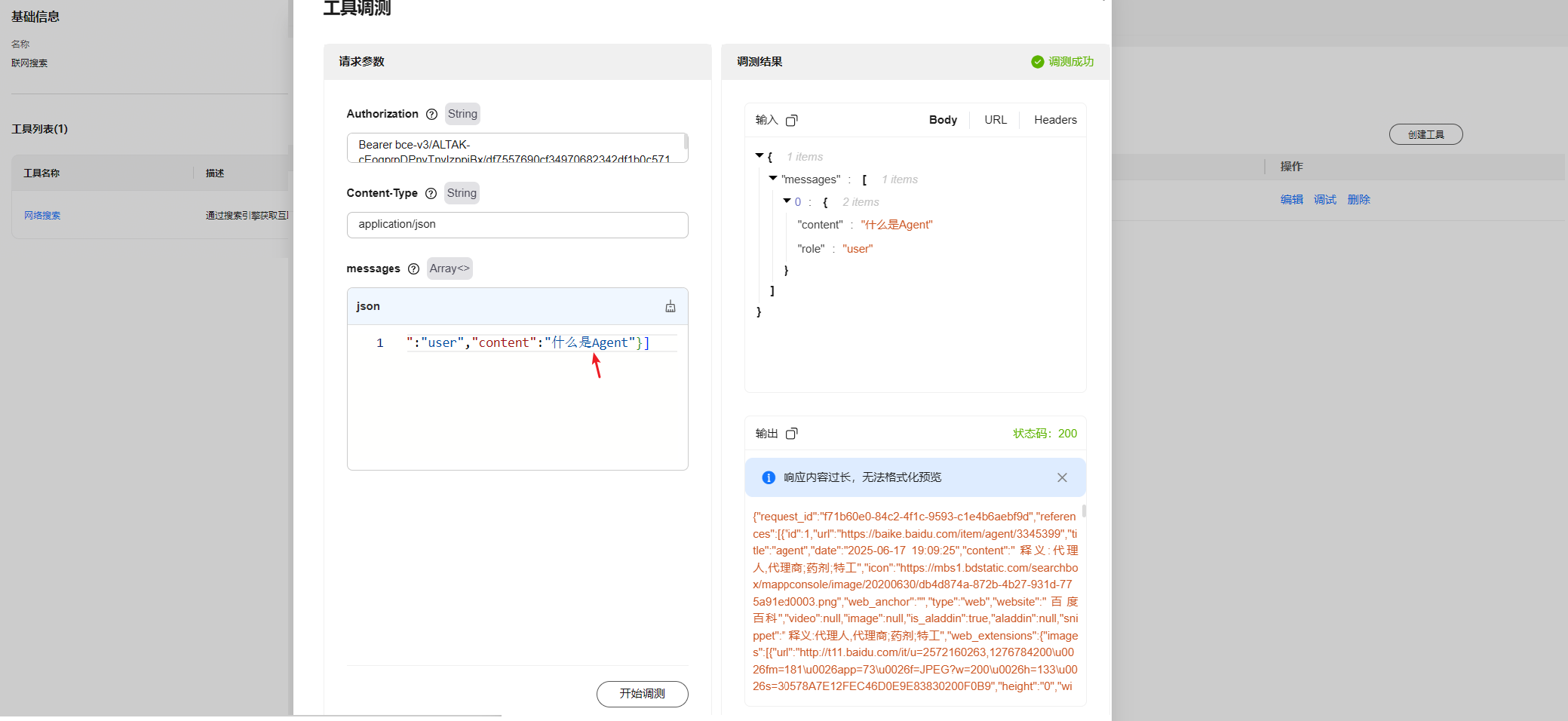Click 创建工具 button in background page

pyautogui.click(x=1426, y=134)
